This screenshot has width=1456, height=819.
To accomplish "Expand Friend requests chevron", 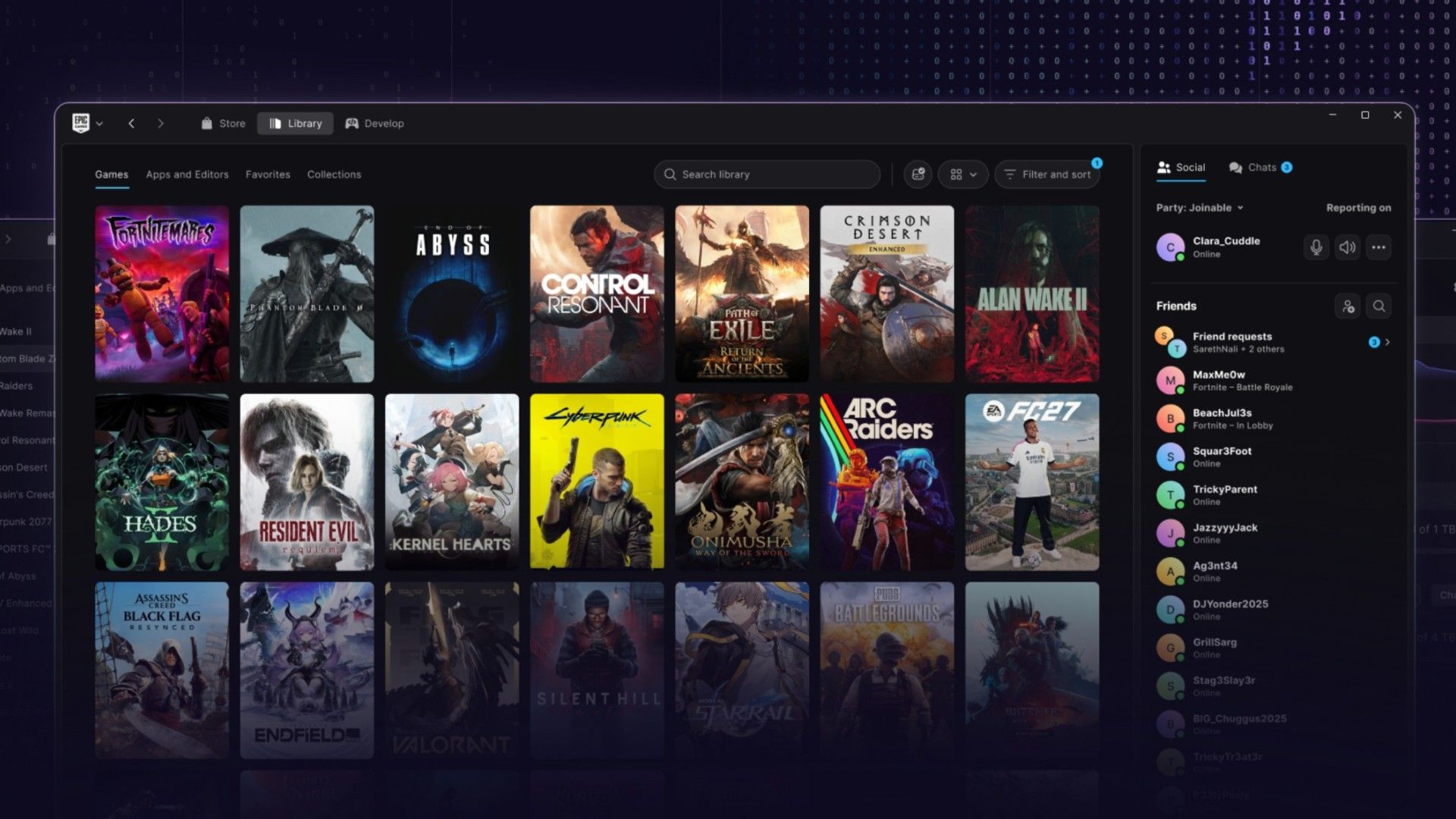I will (x=1387, y=342).
